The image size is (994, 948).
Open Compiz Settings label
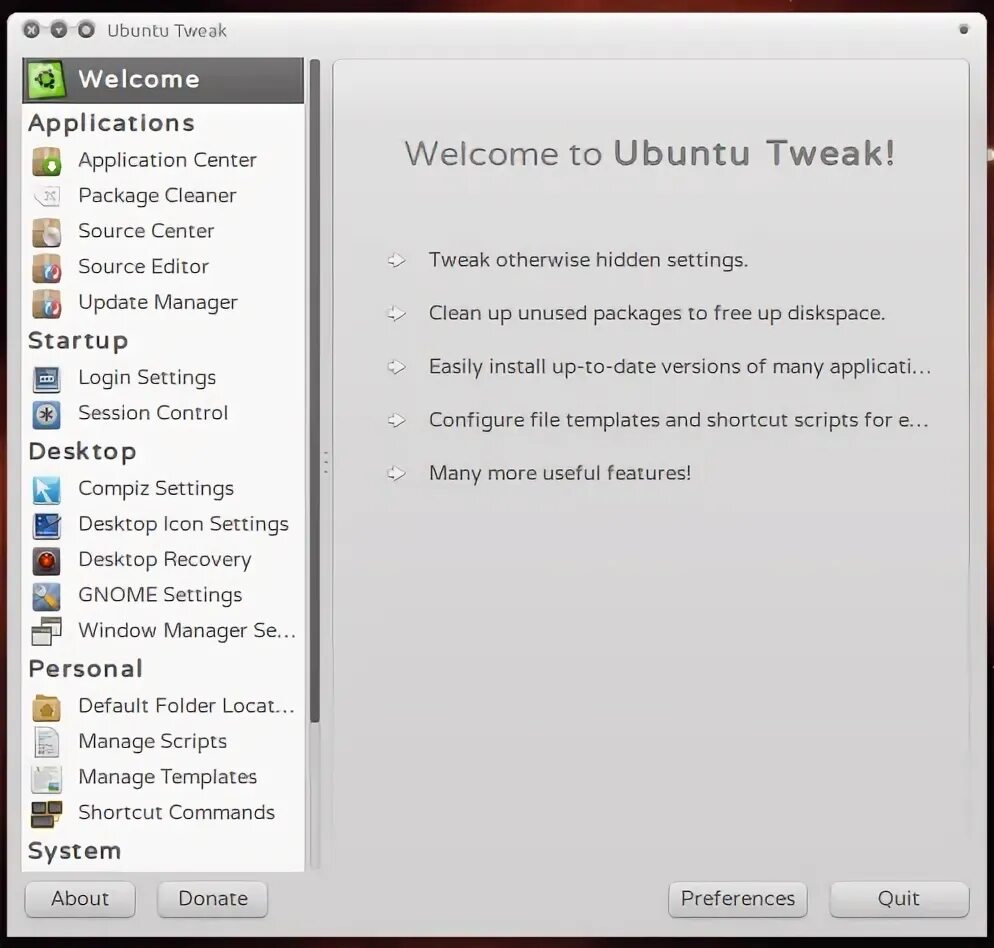coord(156,488)
